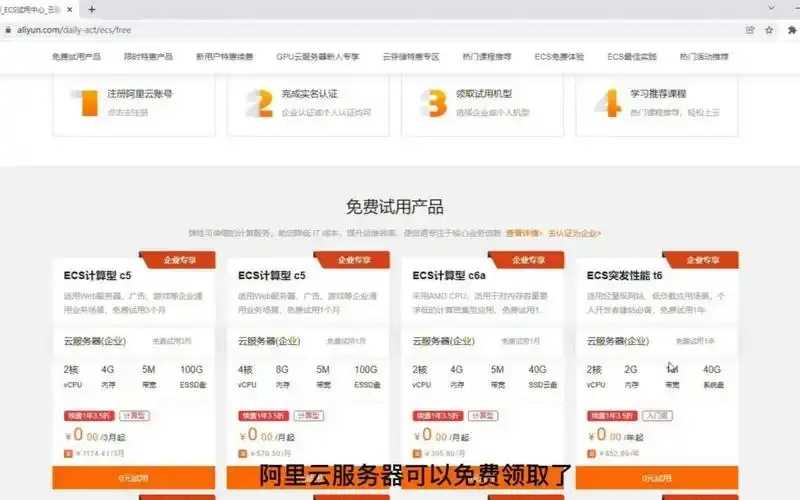
Task: Click red discount tag on c6a card
Action: coord(438,416)
